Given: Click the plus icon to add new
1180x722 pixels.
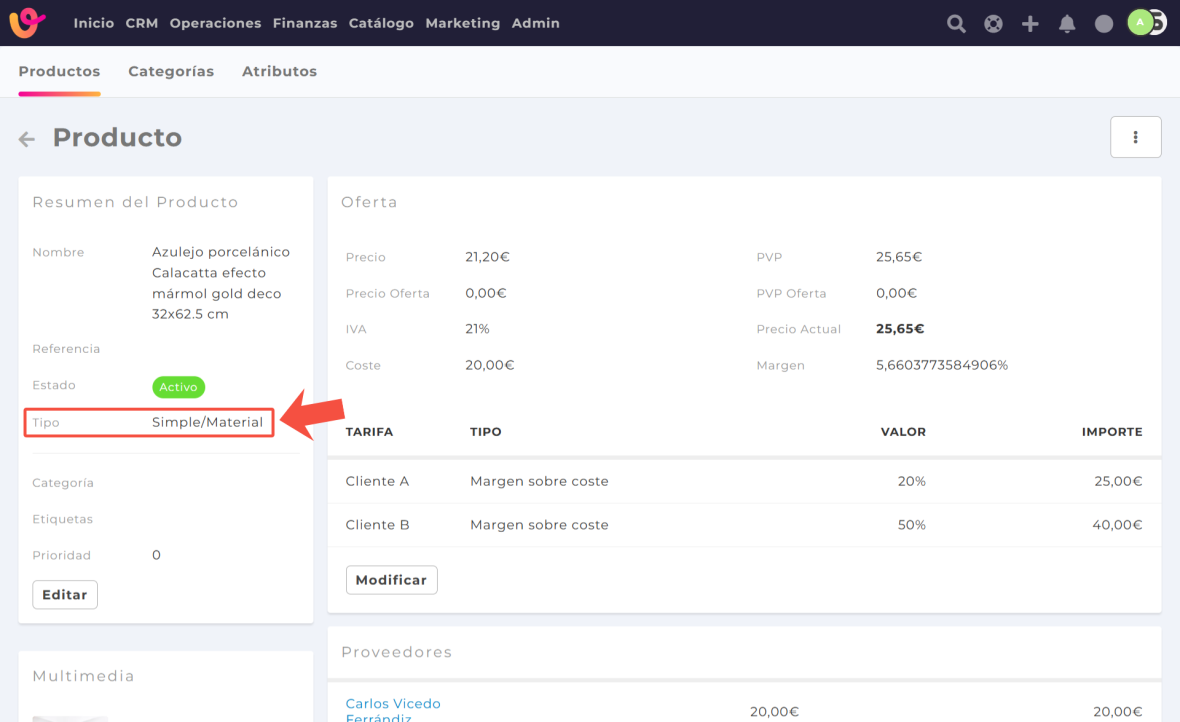Looking at the screenshot, I should [x=1030, y=24].
